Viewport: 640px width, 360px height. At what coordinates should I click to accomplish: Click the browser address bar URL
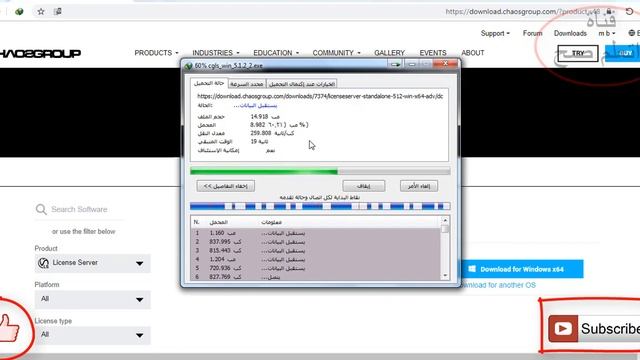point(523,11)
